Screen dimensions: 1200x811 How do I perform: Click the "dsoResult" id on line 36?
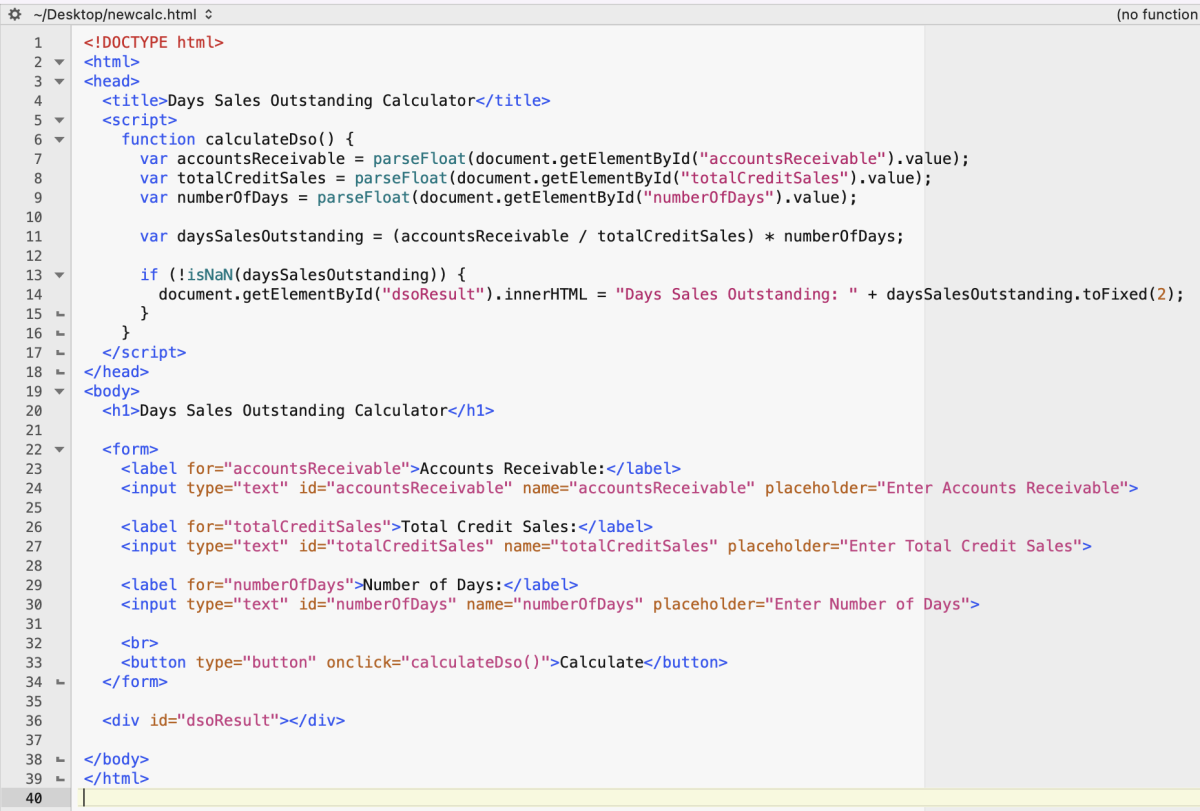[x=231, y=721]
